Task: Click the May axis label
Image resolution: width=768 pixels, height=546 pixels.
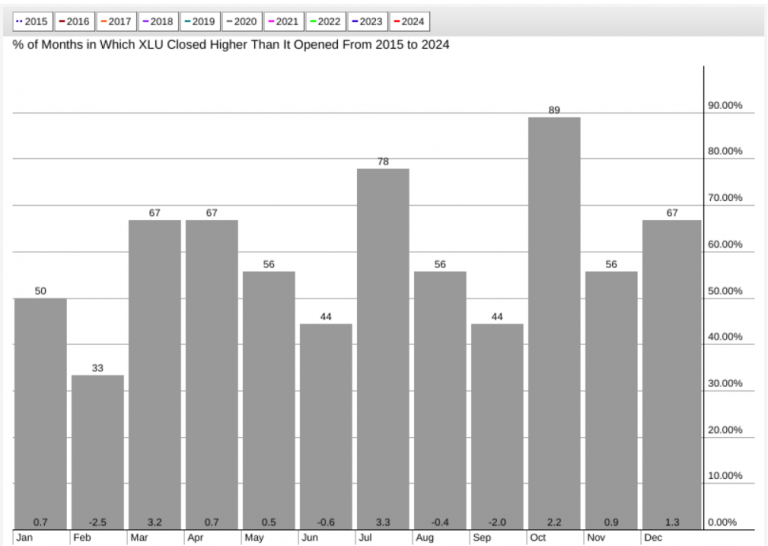Action: [254, 538]
